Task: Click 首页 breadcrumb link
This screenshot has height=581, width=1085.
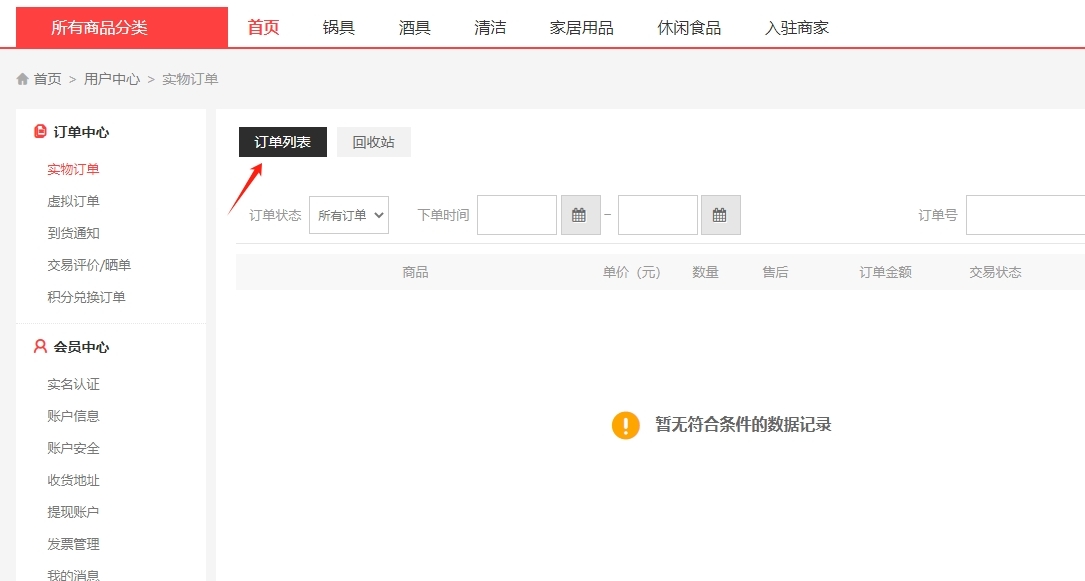Action: [48, 79]
